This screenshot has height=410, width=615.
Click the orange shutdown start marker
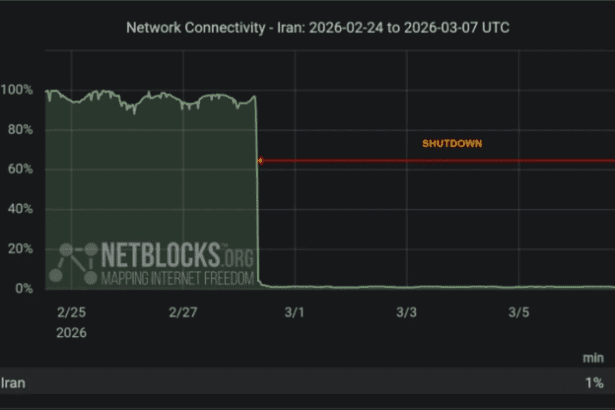[x=260, y=160]
